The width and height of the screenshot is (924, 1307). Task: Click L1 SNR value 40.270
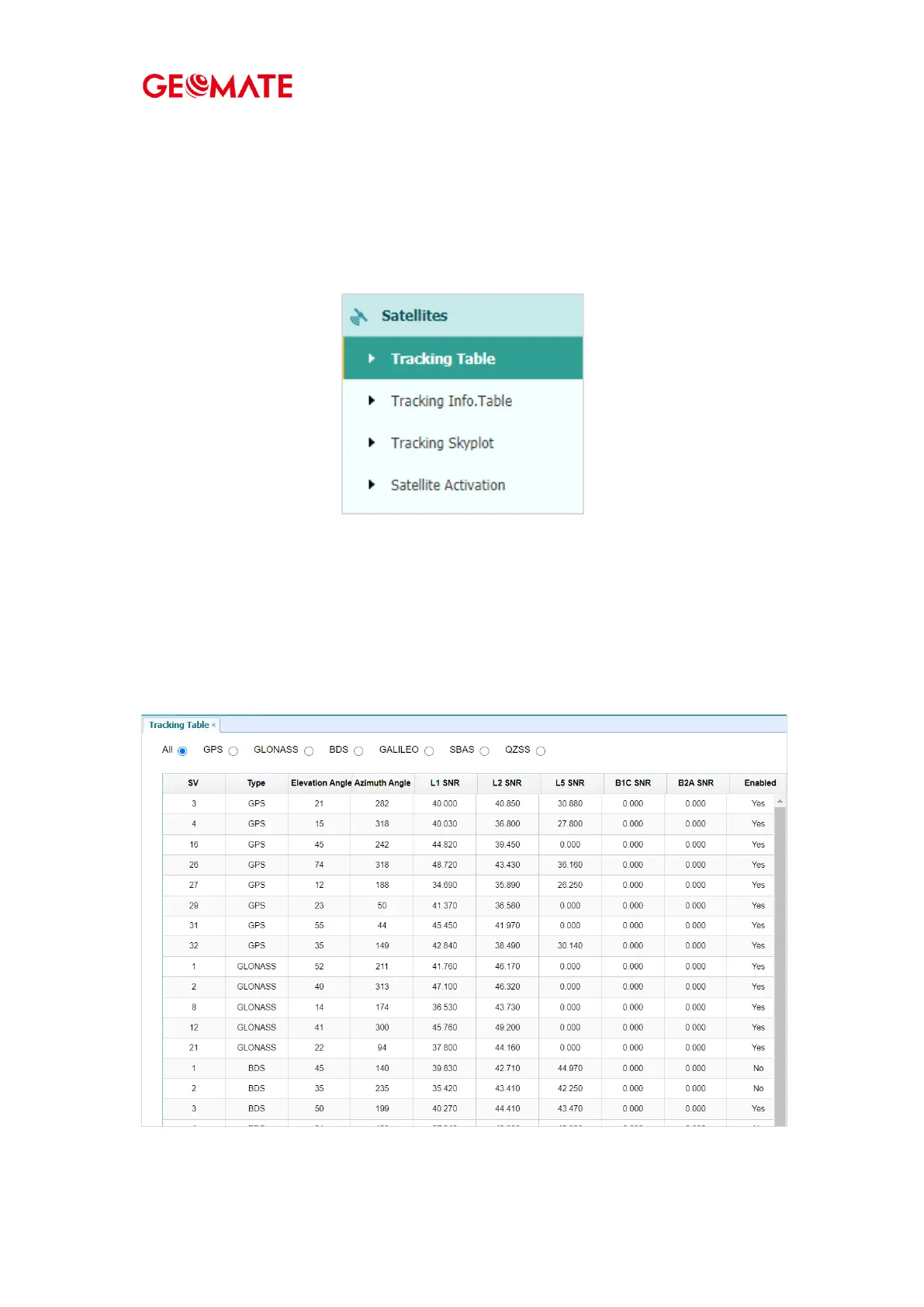tap(445, 1108)
